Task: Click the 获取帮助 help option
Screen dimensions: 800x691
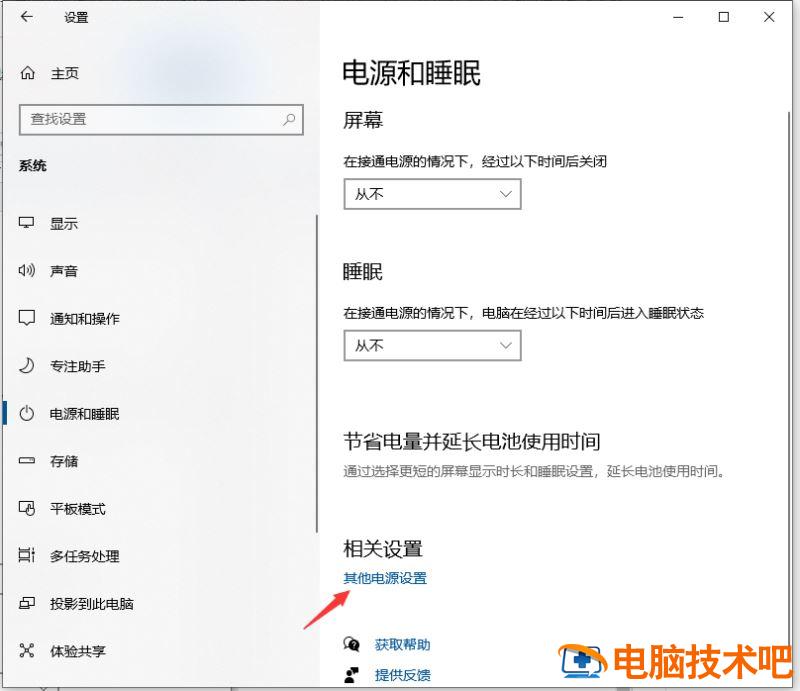Action: pyautogui.click(x=402, y=644)
